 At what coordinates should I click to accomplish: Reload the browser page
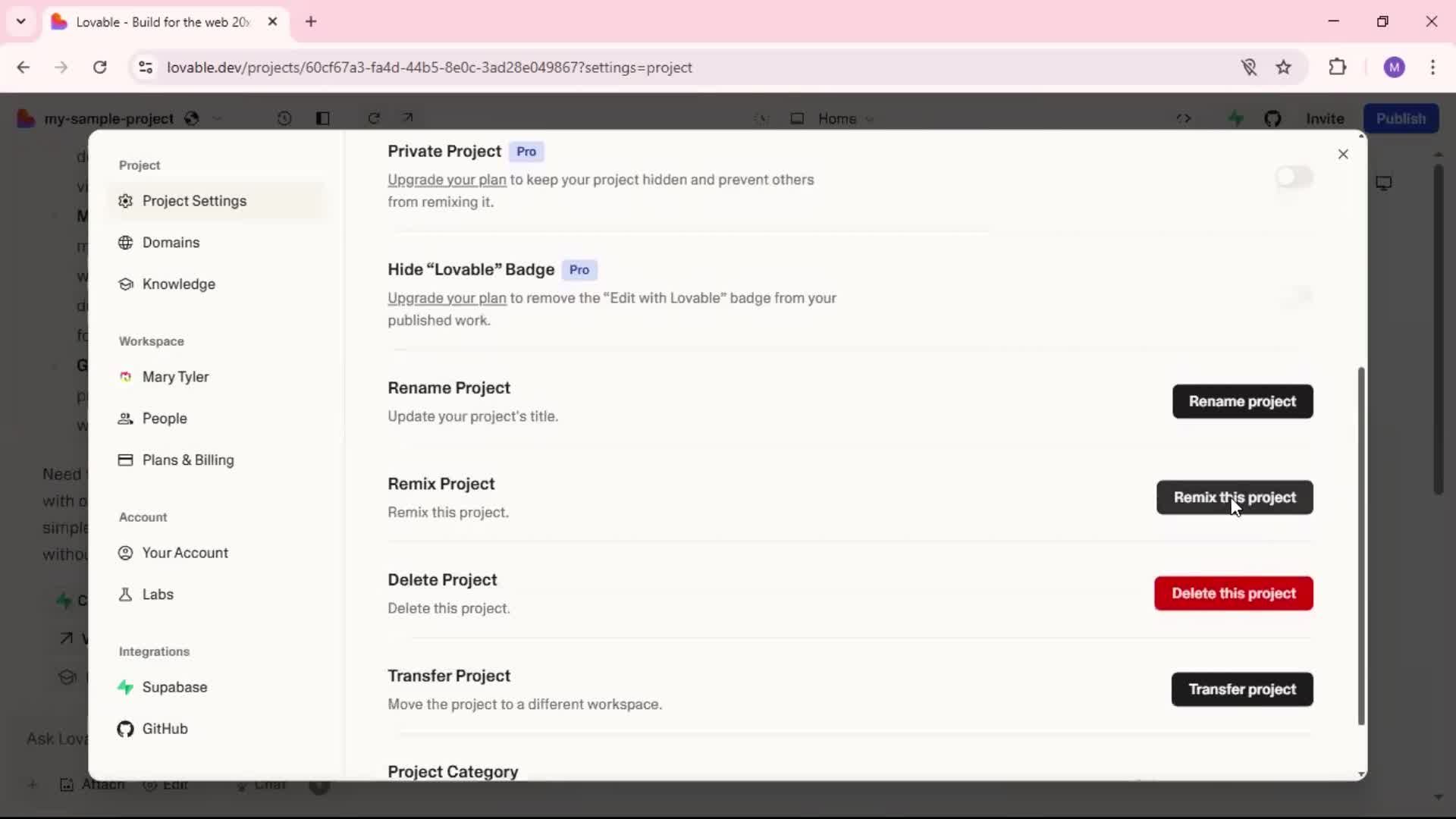(x=99, y=67)
